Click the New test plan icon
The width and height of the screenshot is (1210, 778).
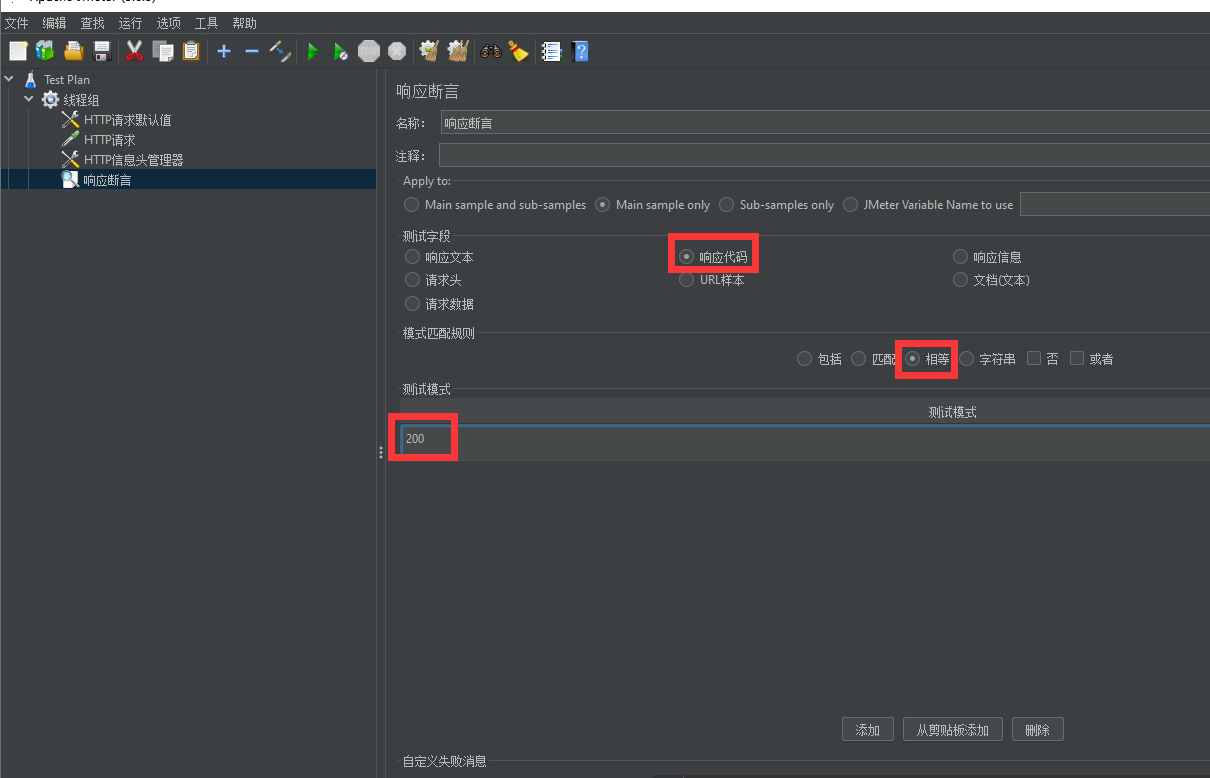pos(18,51)
